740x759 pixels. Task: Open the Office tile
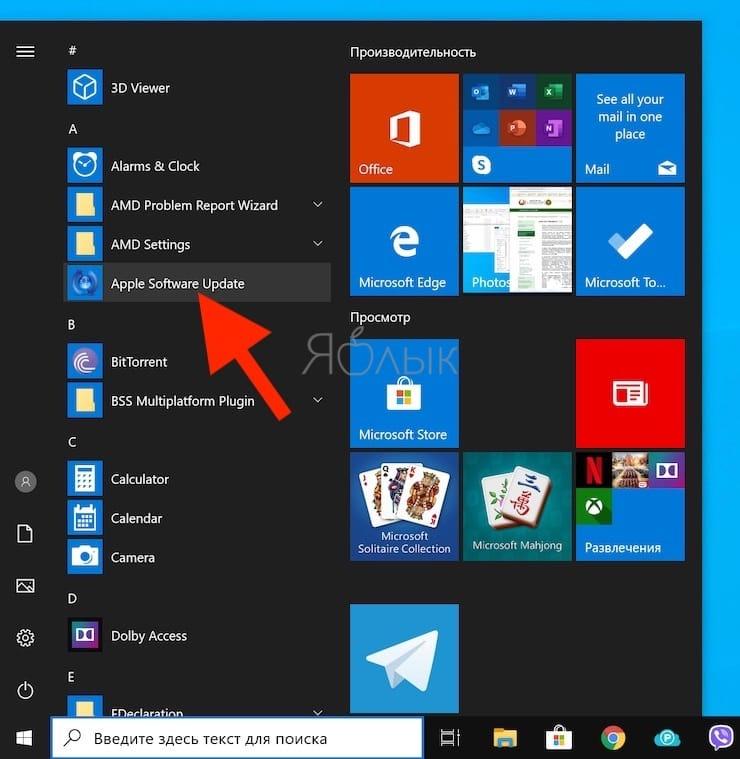pos(404,128)
